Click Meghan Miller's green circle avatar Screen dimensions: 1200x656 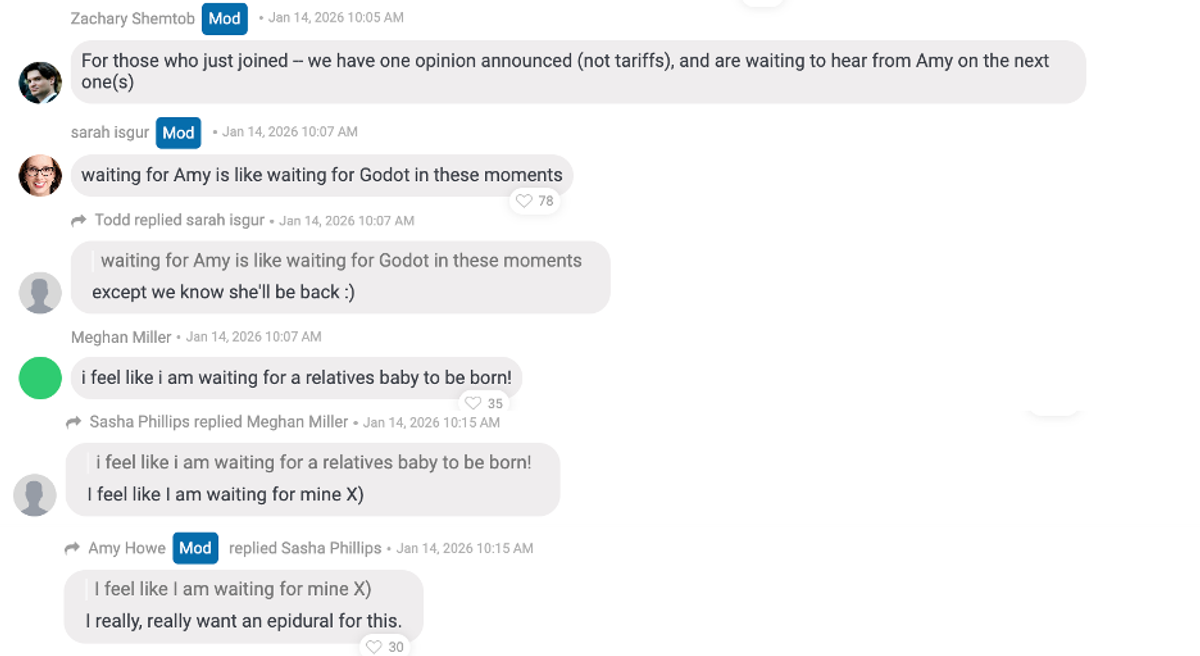pos(40,378)
